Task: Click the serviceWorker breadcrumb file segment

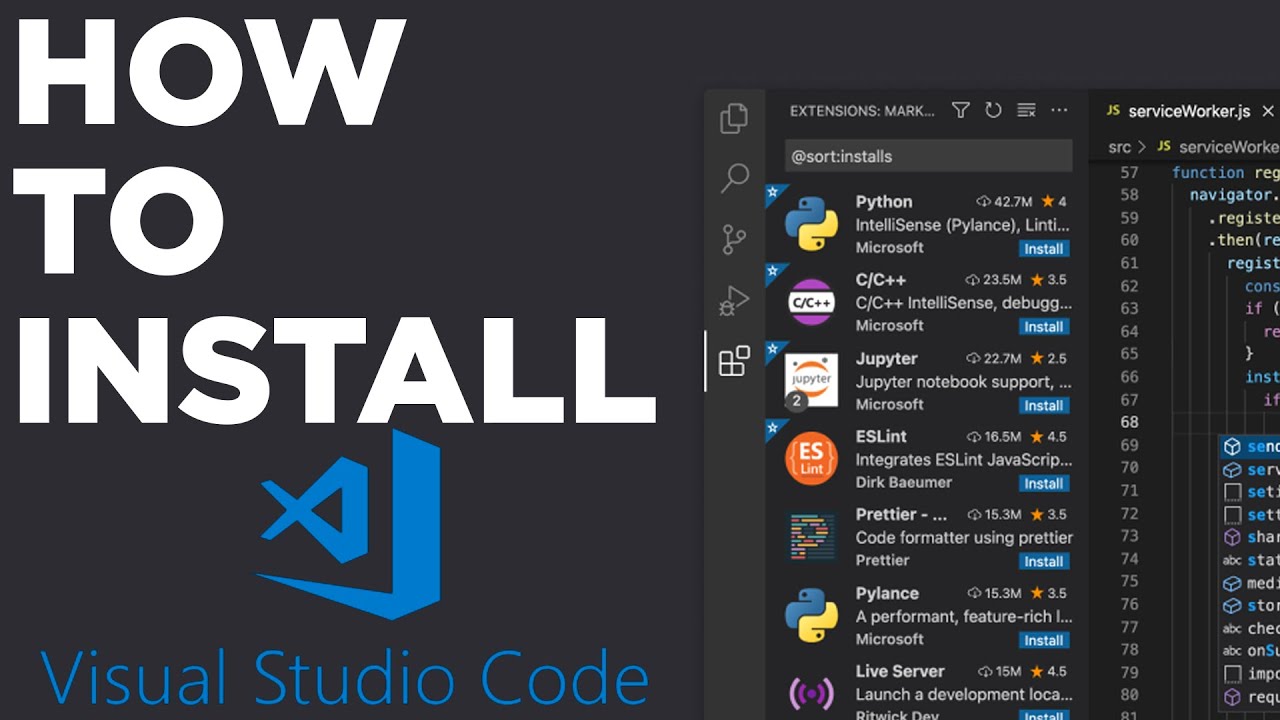Action: coord(1228,146)
